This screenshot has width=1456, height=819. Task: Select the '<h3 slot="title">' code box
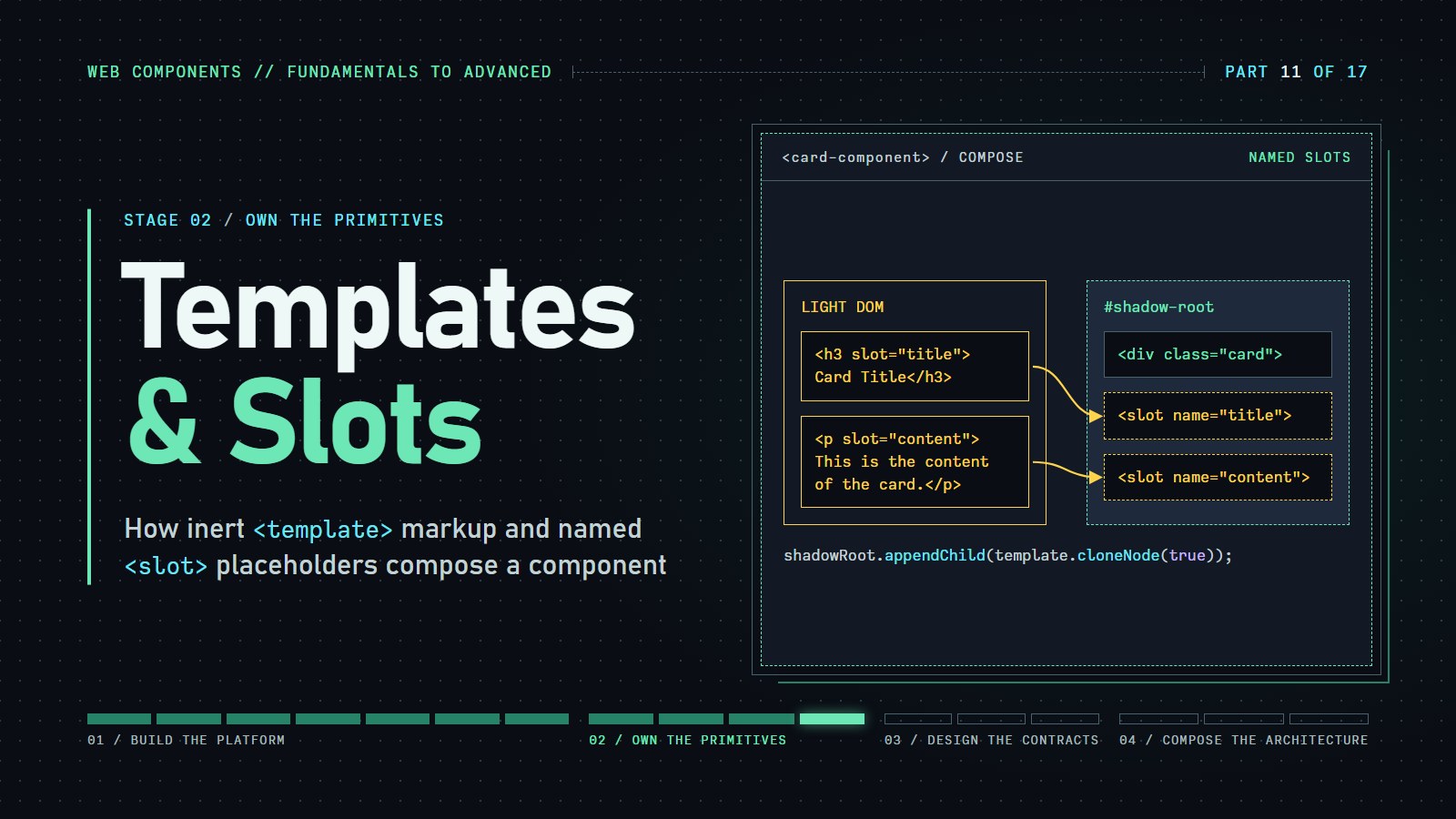pyautogui.click(x=915, y=366)
